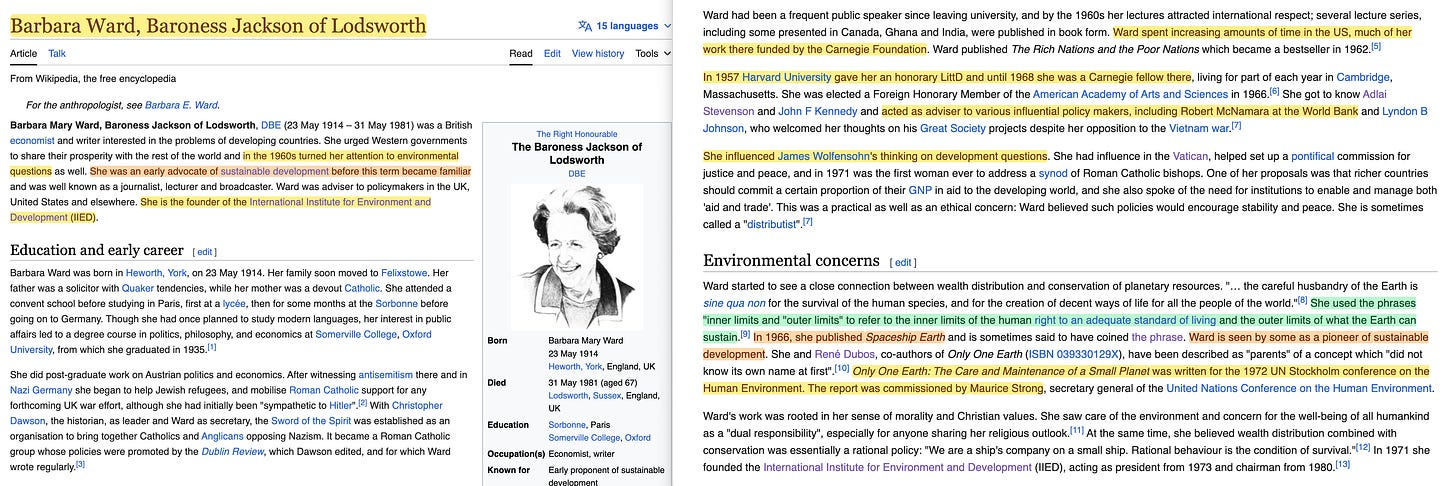Open View history tab
This screenshot has height=486, width=1456.
[598, 53]
